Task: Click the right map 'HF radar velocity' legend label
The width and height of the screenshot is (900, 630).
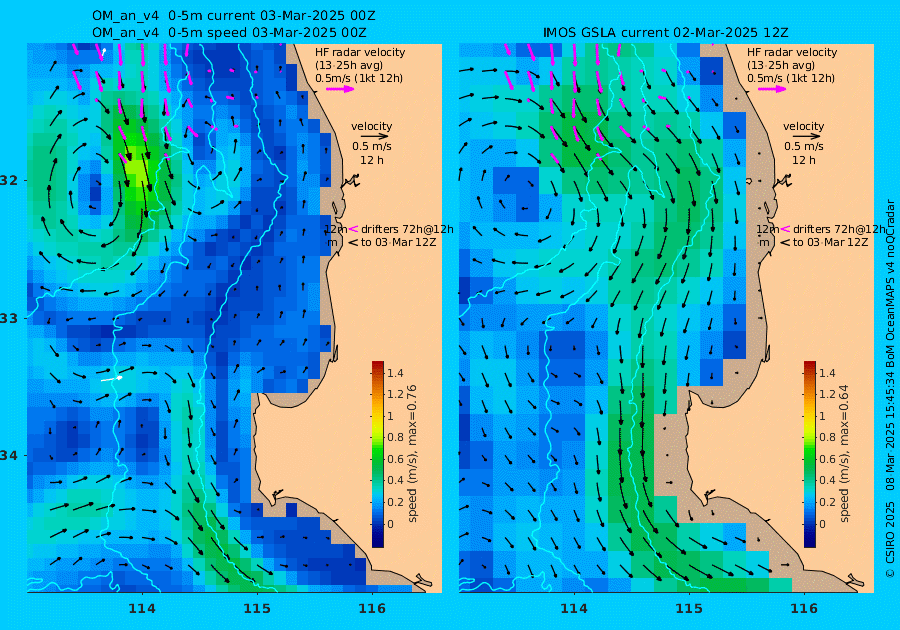Action: point(792,52)
